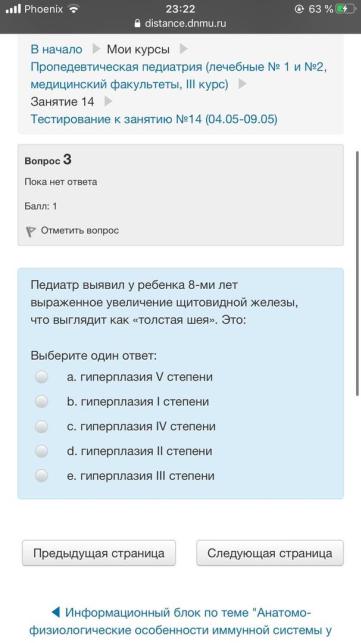Tap the distance.dnmu.ru address bar

point(180,23)
